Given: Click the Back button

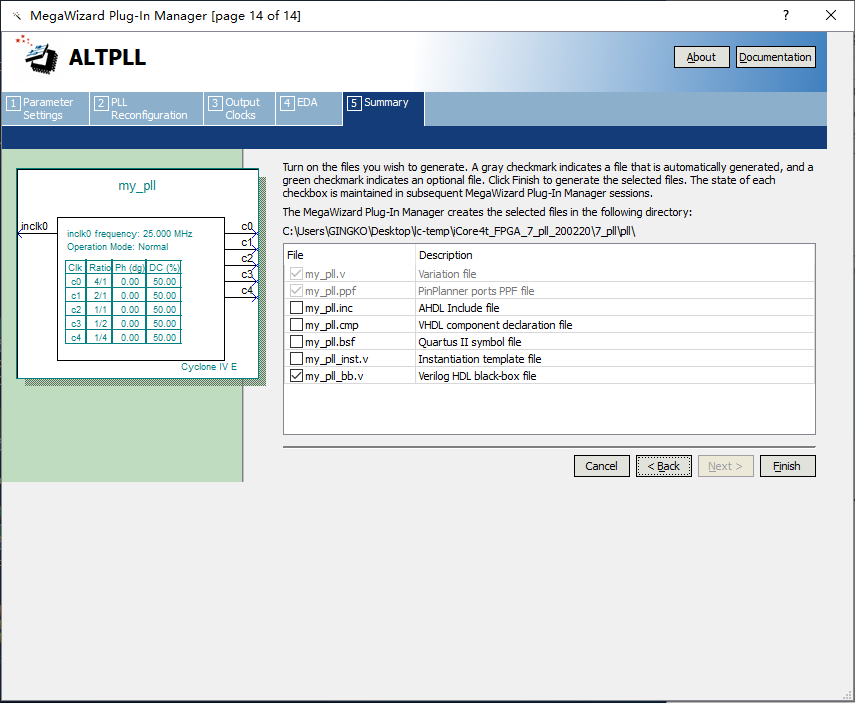Looking at the screenshot, I should click(663, 466).
